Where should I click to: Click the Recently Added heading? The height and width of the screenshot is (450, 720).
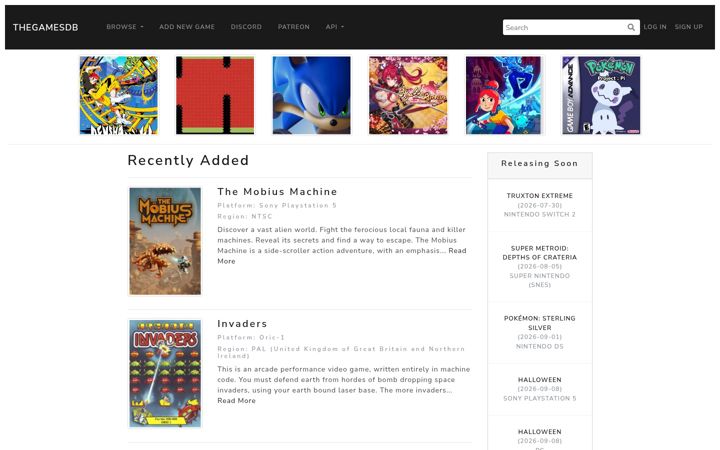[x=188, y=160]
